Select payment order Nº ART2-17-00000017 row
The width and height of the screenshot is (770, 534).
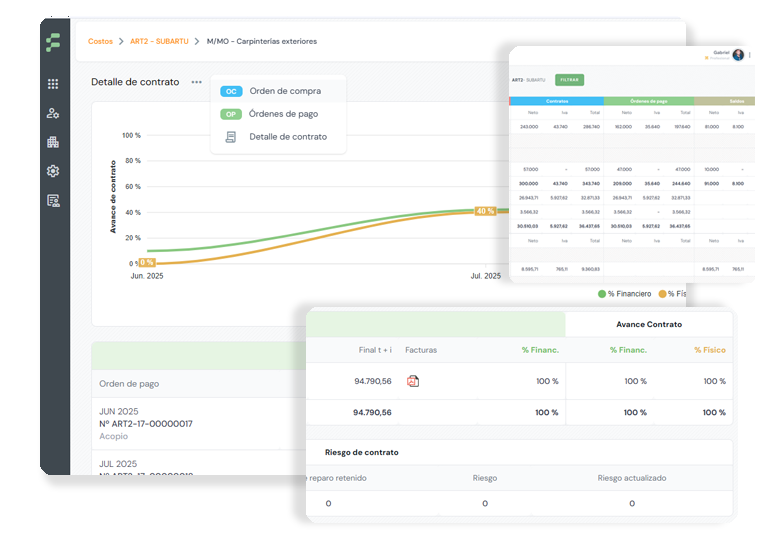pos(146,423)
